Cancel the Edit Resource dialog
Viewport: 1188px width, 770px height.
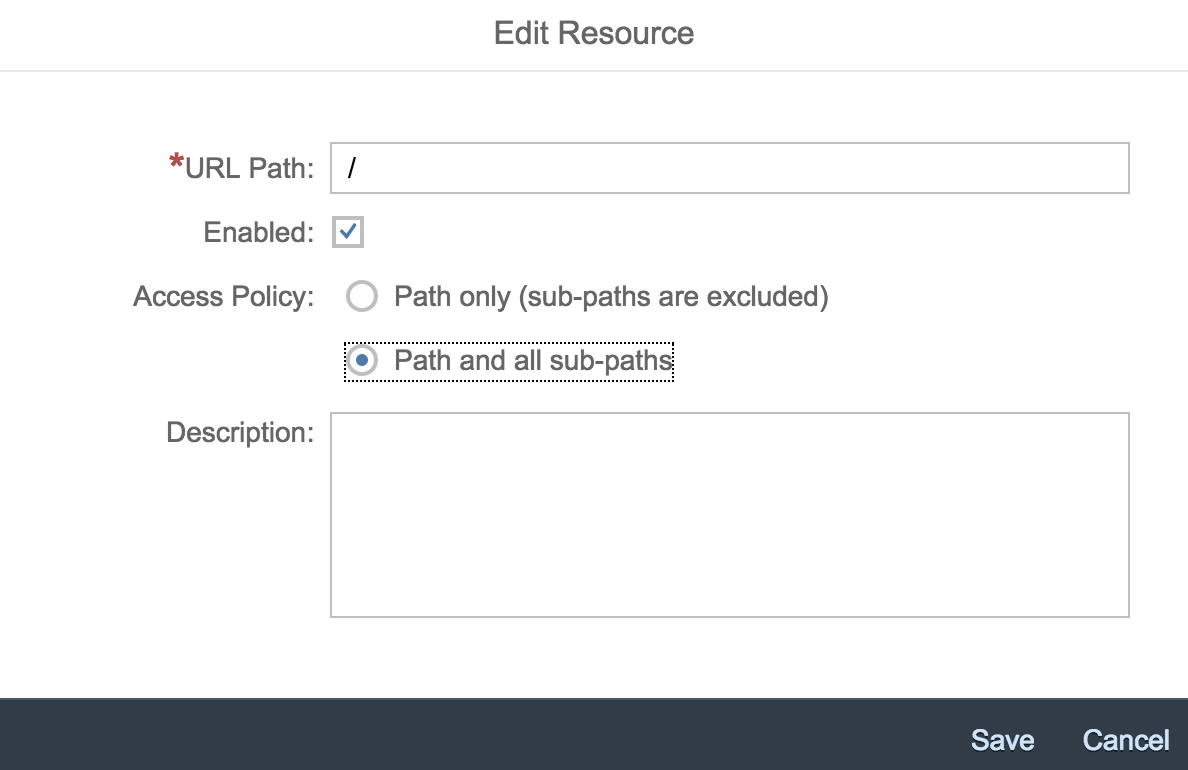click(1126, 740)
